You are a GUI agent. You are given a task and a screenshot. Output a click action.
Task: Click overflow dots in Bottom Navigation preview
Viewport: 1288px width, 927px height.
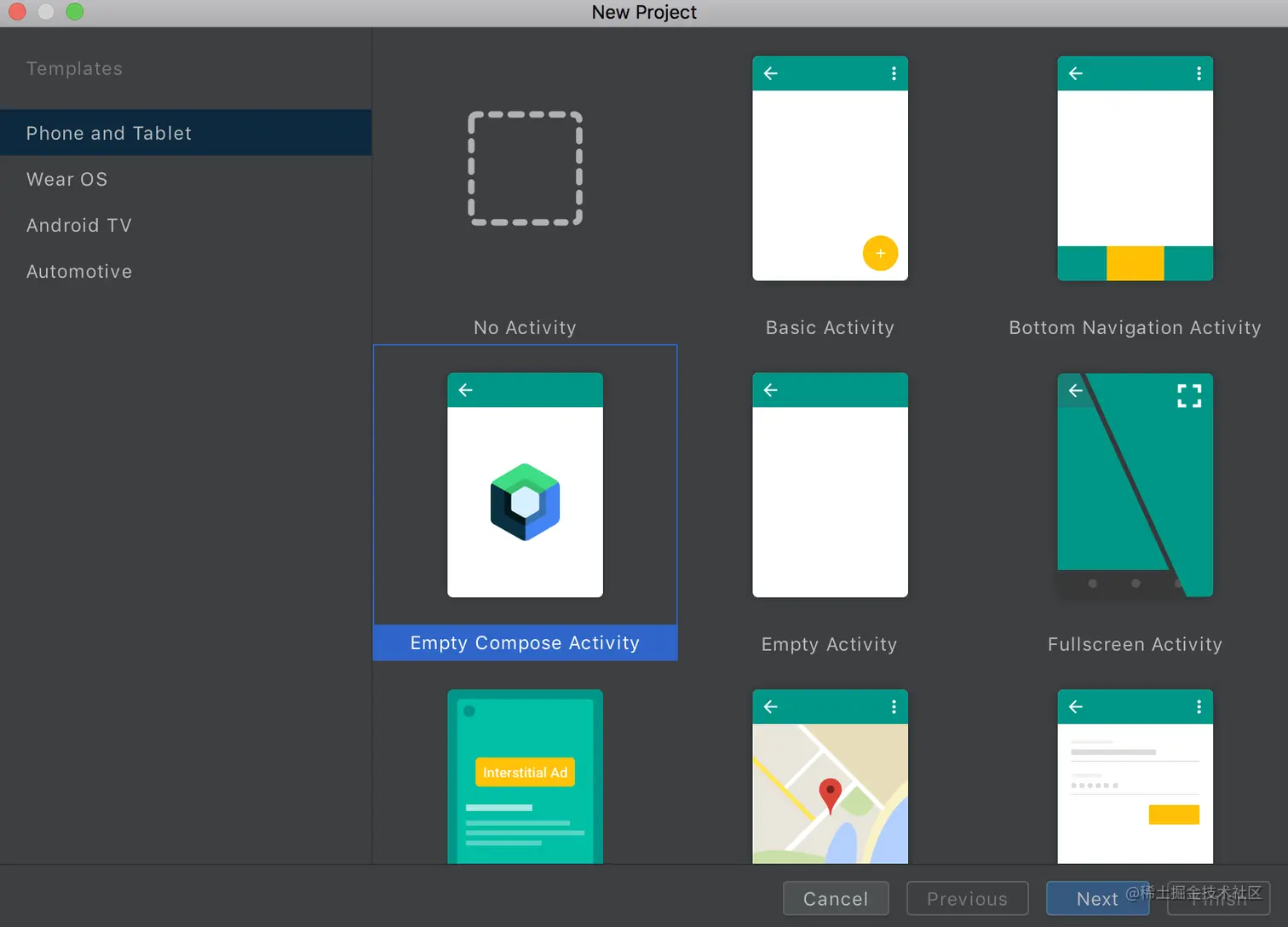1199,73
